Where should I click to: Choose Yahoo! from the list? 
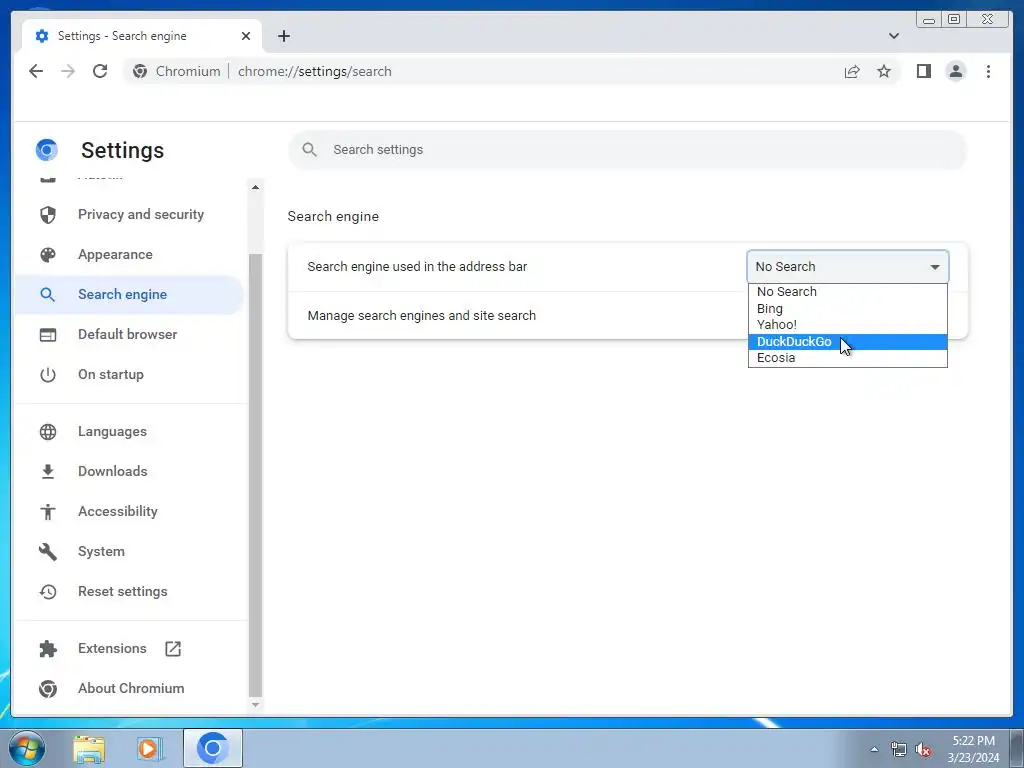pos(848,325)
